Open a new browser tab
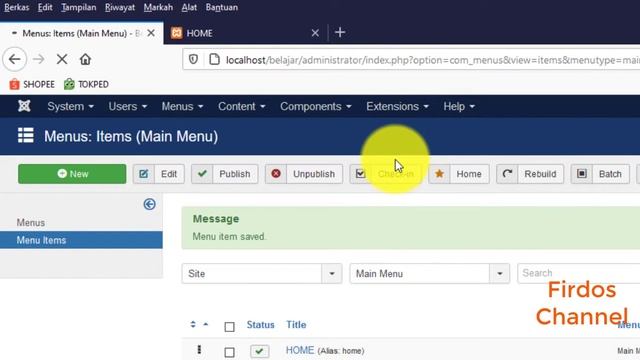Screen dimensions: 640x360 pos(340,32)
